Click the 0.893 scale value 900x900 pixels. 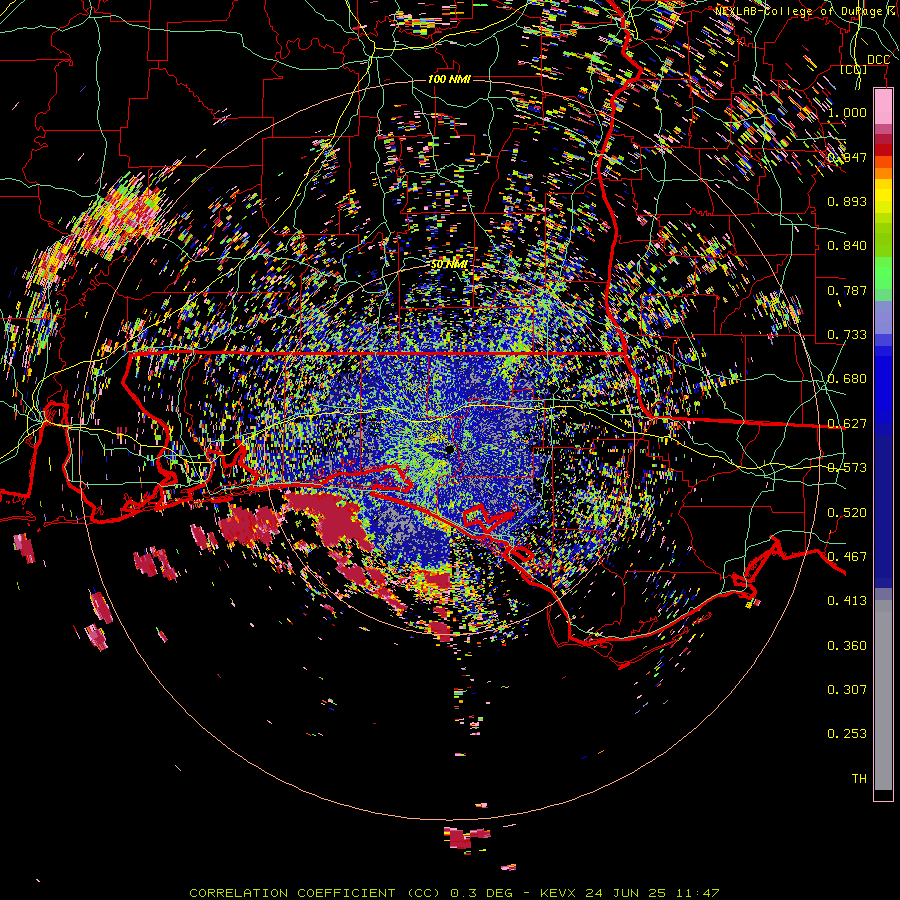click(847, 201)
